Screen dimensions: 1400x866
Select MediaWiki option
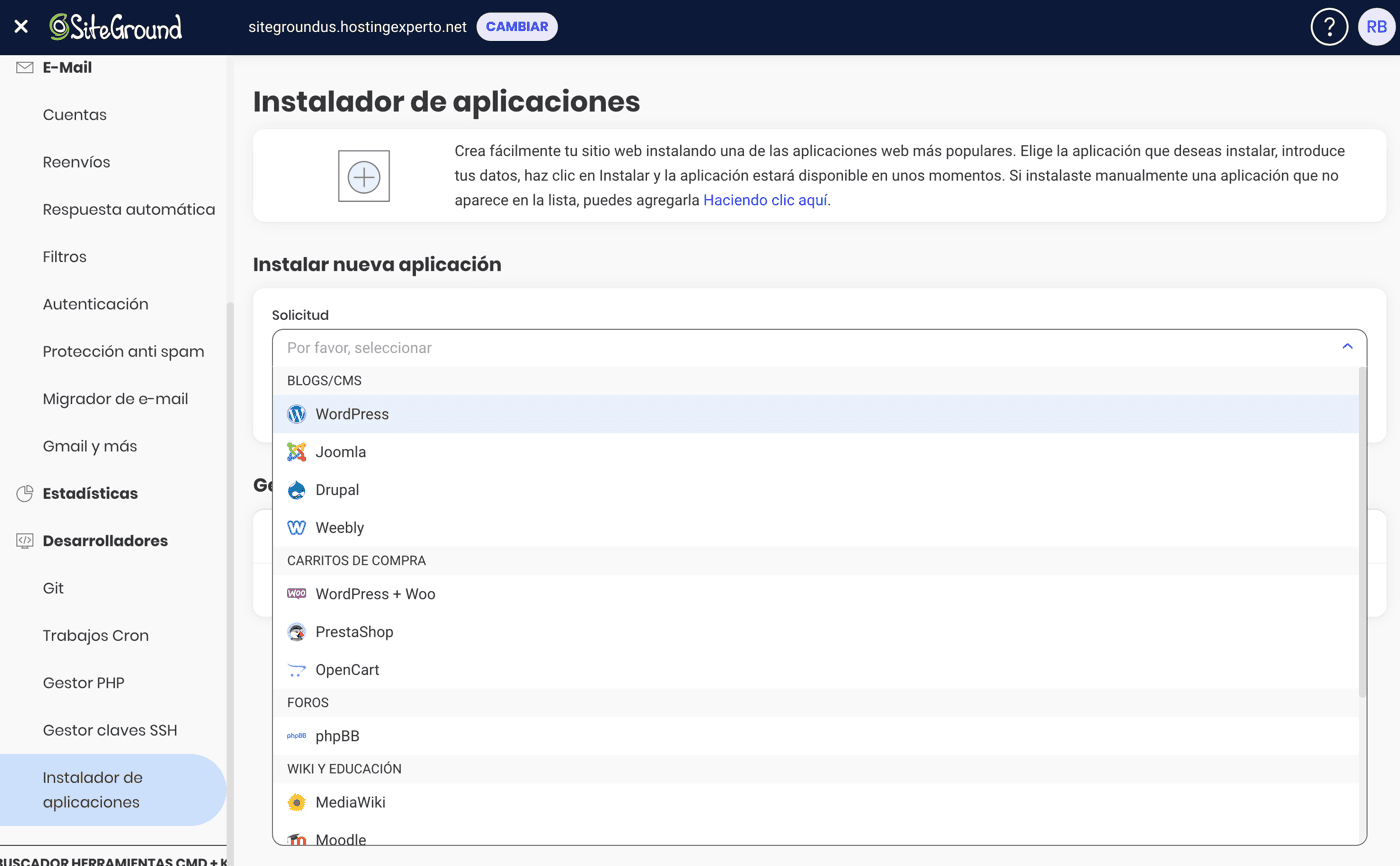[x=816, y=802]
